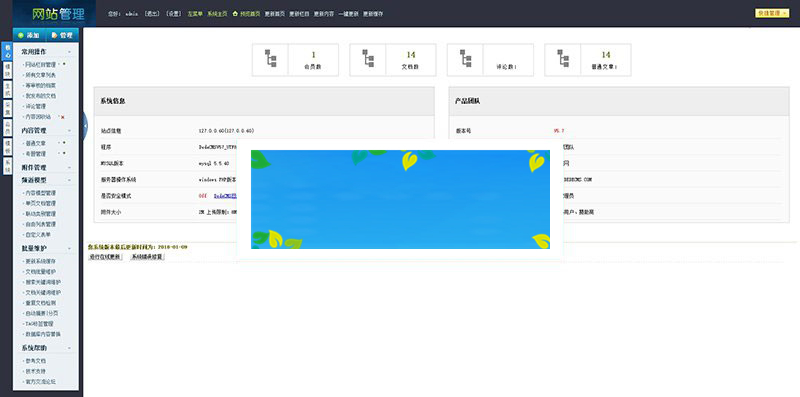
Task: Click the home icon beside 网站首页
Action: [x=235, y=14]
